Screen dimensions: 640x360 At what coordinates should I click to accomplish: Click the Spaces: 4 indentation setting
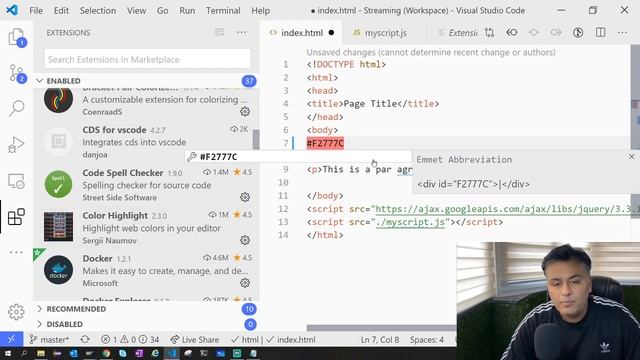pyautogui.click(x=427, y=339)
